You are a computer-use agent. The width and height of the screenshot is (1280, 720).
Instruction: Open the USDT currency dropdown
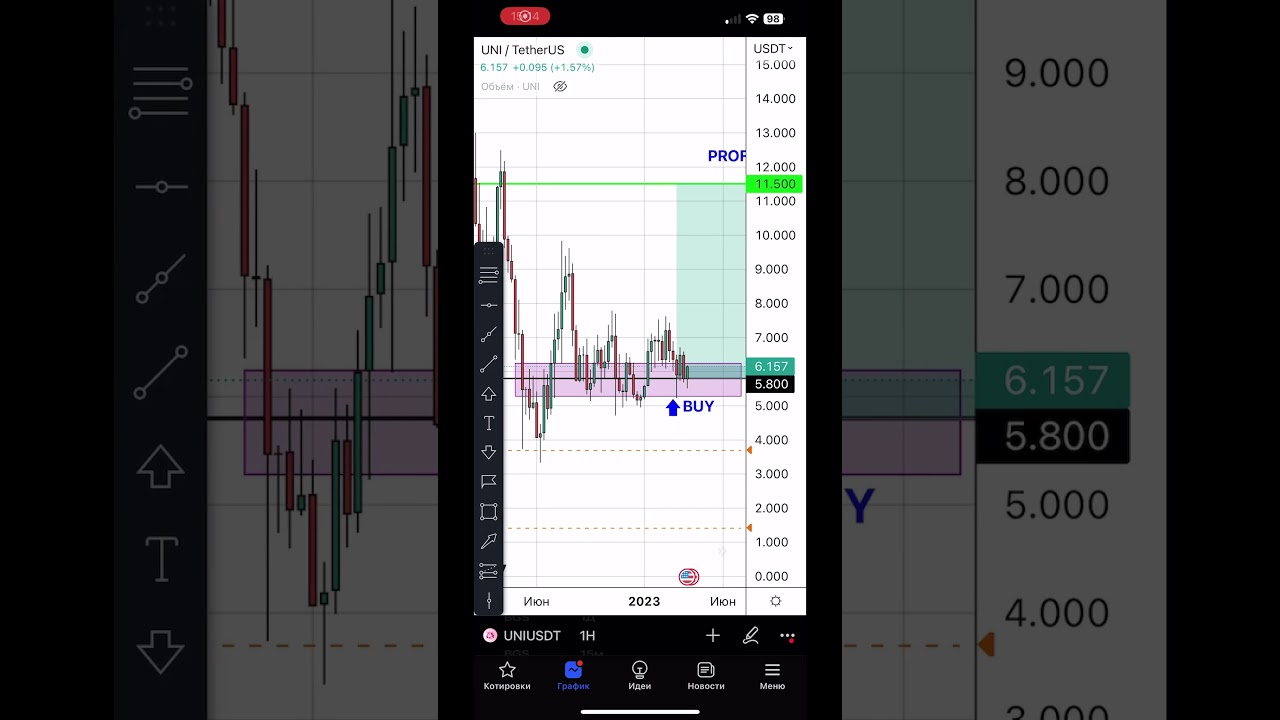[x=773, y=48]
